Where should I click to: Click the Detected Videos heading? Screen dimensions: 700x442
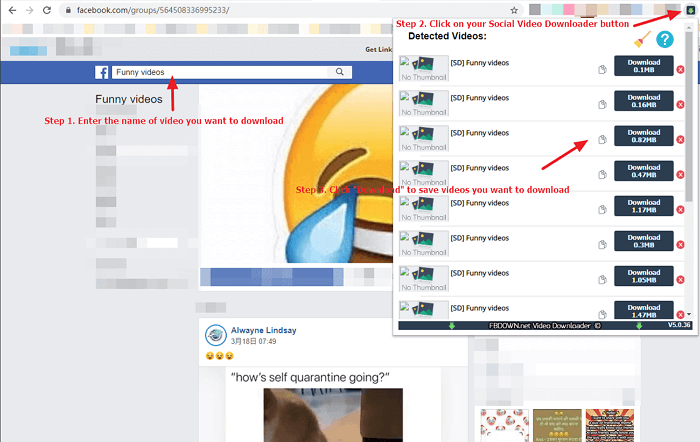click(447, 36)
